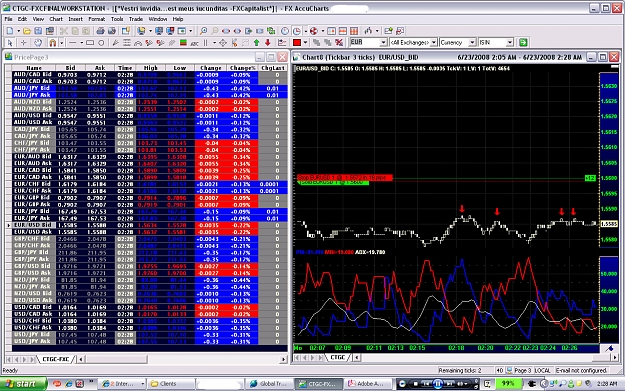Select the CTGC-FXC tab in PricePage3
Screen dimensions: 625x391
56,359
